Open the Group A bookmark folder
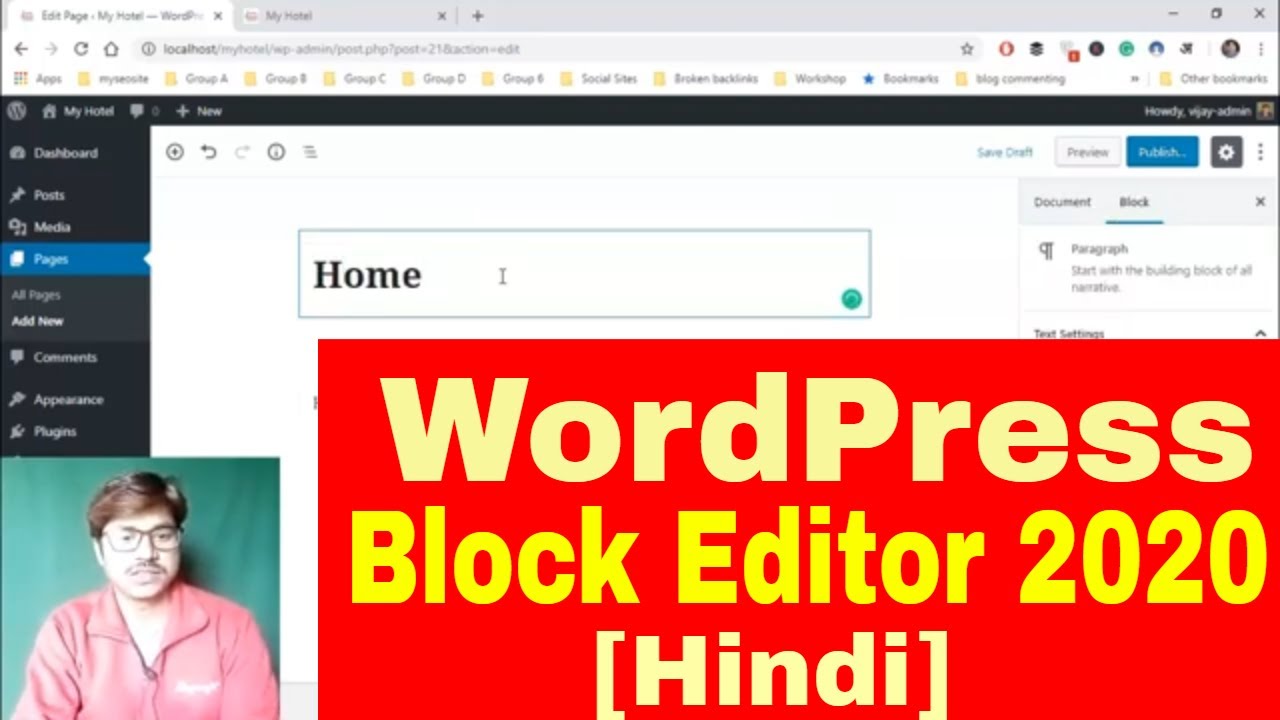Image resolution: width=1280 pixels, height=720 pixels. 196,79
